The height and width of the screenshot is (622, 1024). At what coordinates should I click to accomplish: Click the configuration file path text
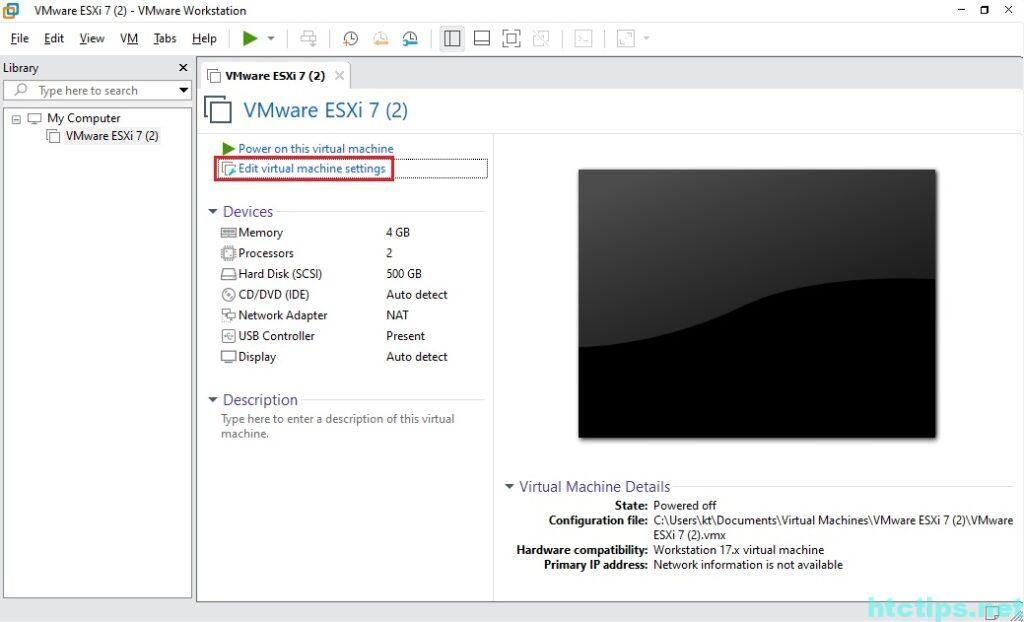click(833, 527)
